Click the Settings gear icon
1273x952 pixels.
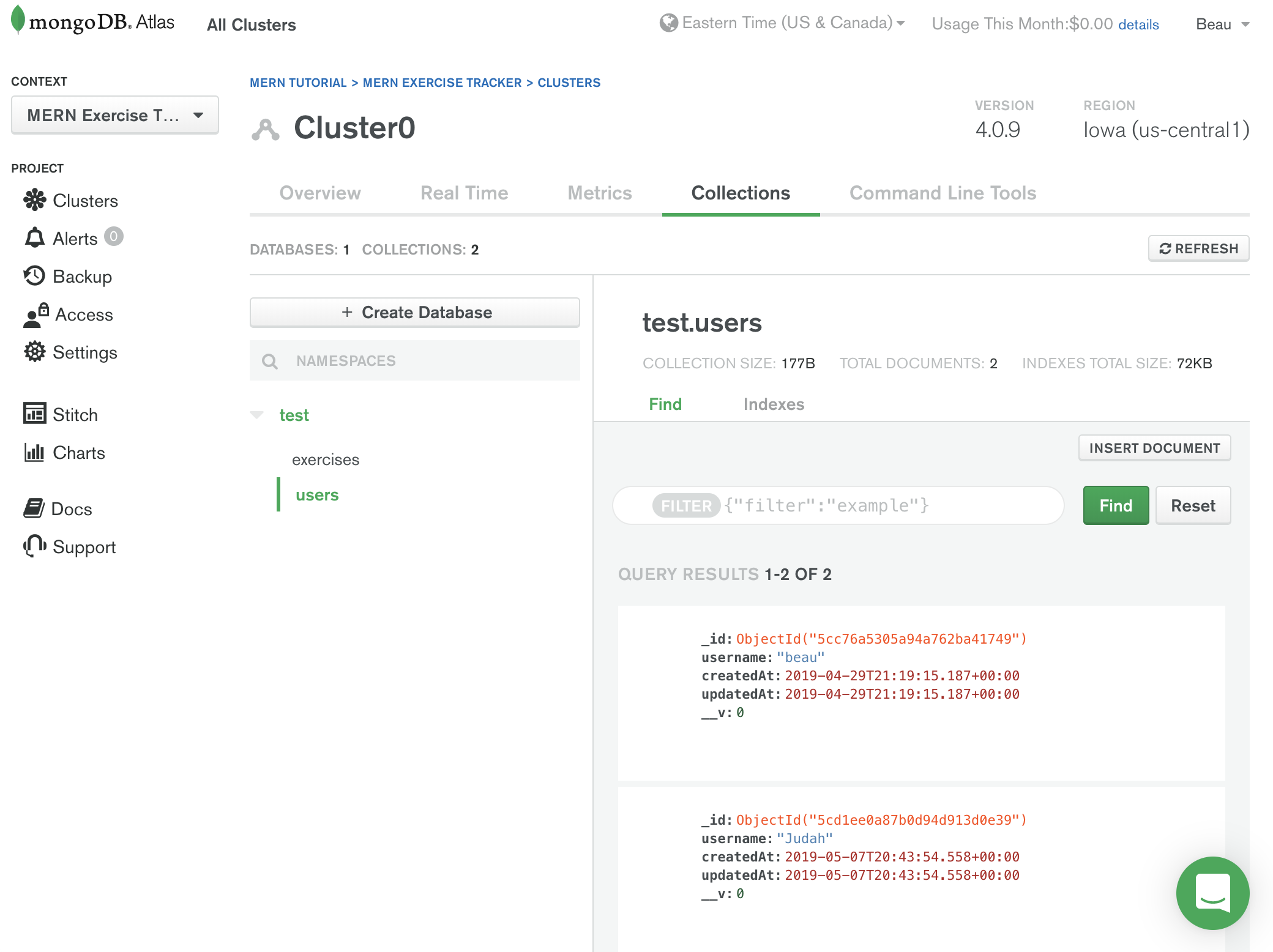click(34, 352)
